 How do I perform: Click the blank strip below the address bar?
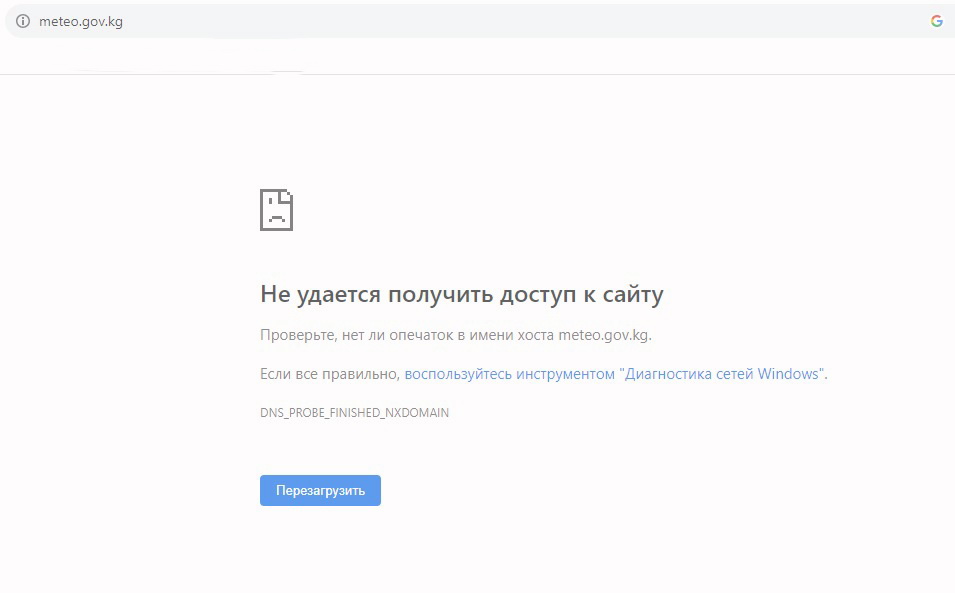(x=600, y=57)
